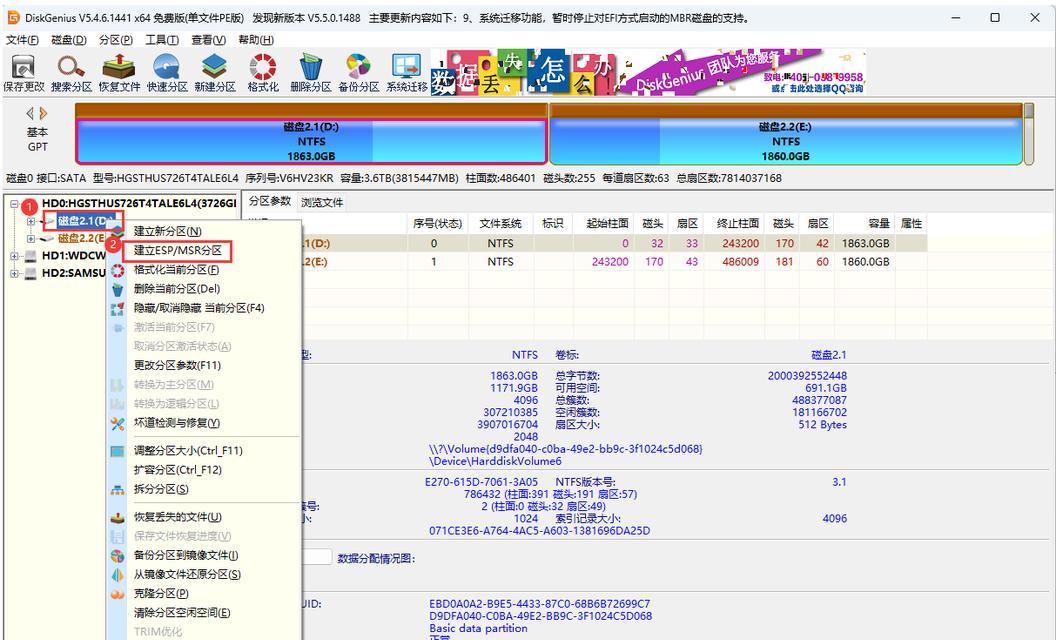Click the 删除分区 delete partition toolbar icon
Image resolution: width=1056 pixels, height=640 pixels.
(310, 73)
